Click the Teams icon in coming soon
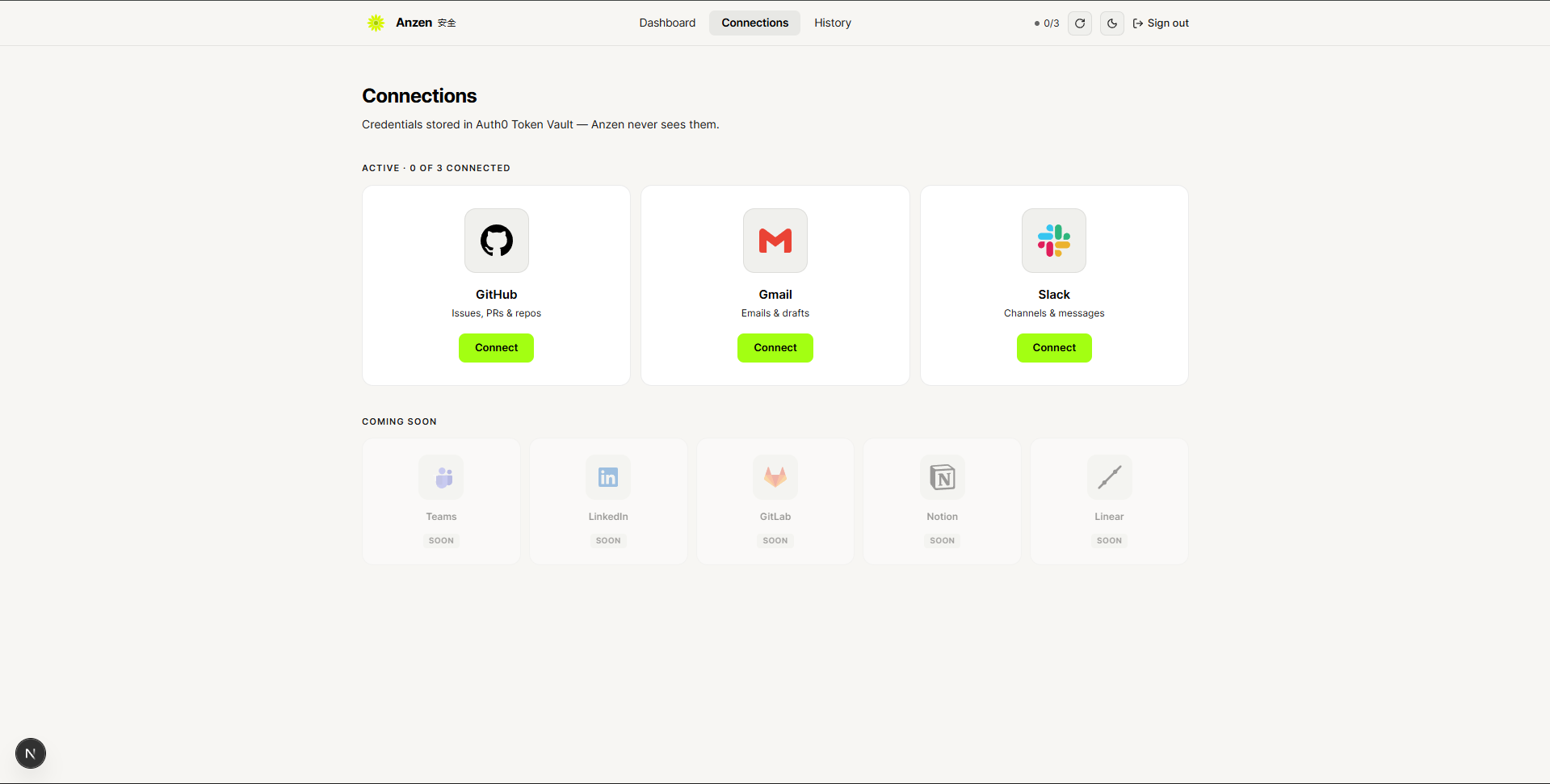Viewport: 1550px width, 784px height. 441,477
